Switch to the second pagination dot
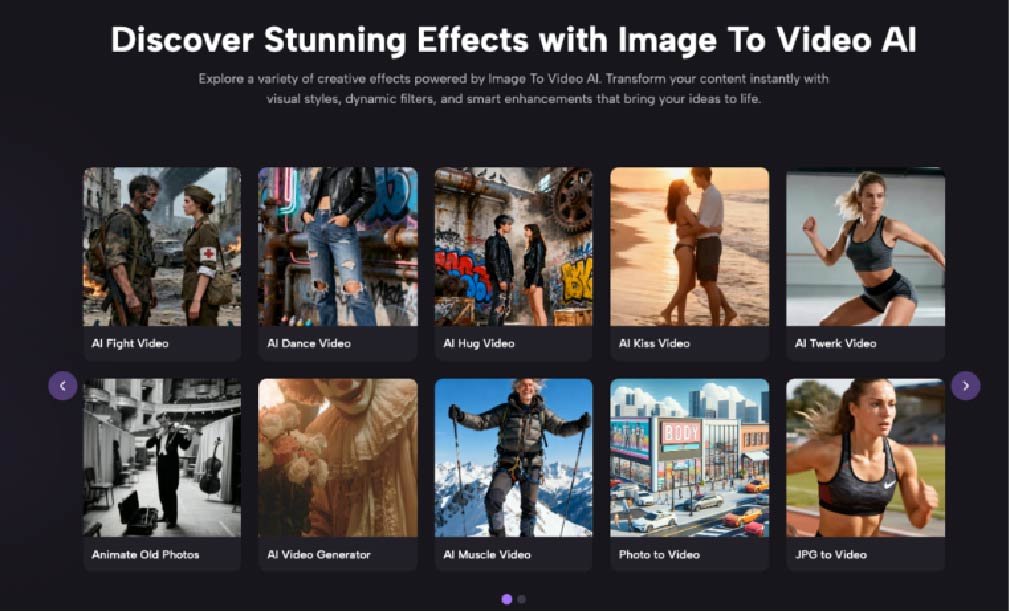Screen dimensions: 1010x612 click(x=522, y=599)
